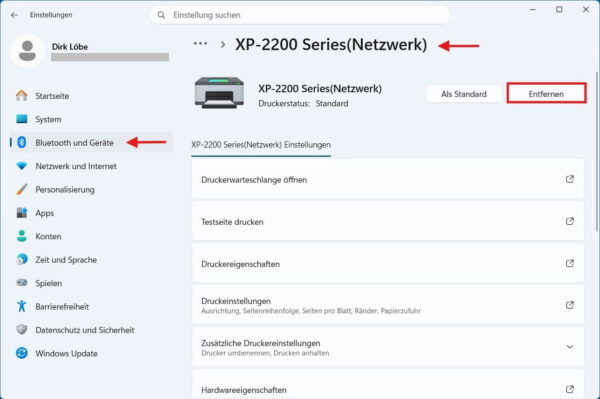Click Testseite drucken
Screen dimensions: 600x399
388,221
